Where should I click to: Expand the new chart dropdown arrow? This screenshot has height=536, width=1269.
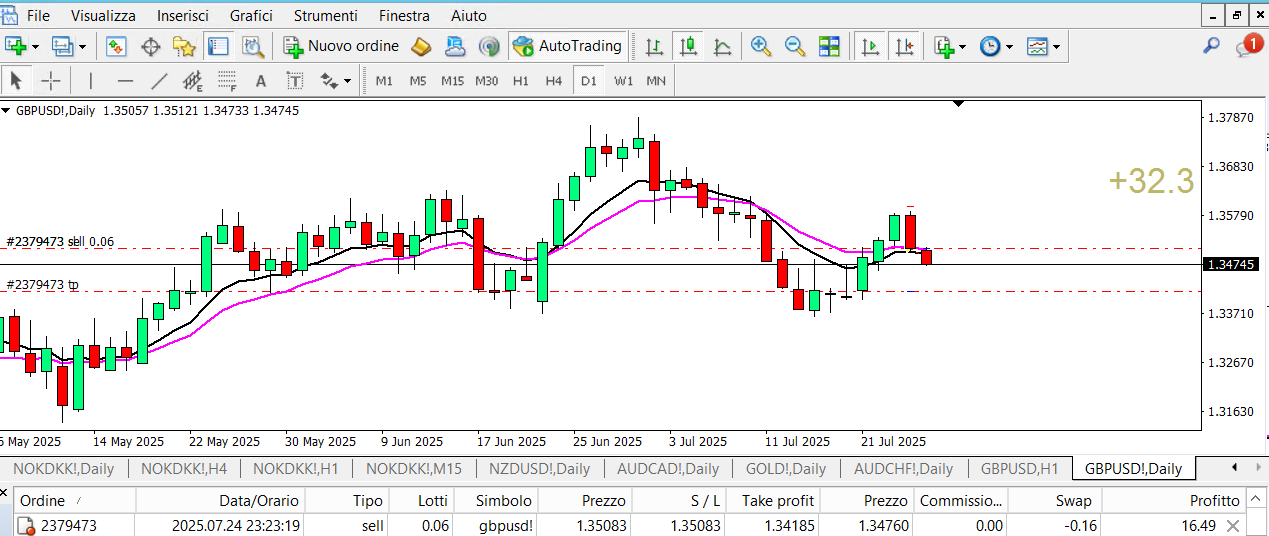35,47
